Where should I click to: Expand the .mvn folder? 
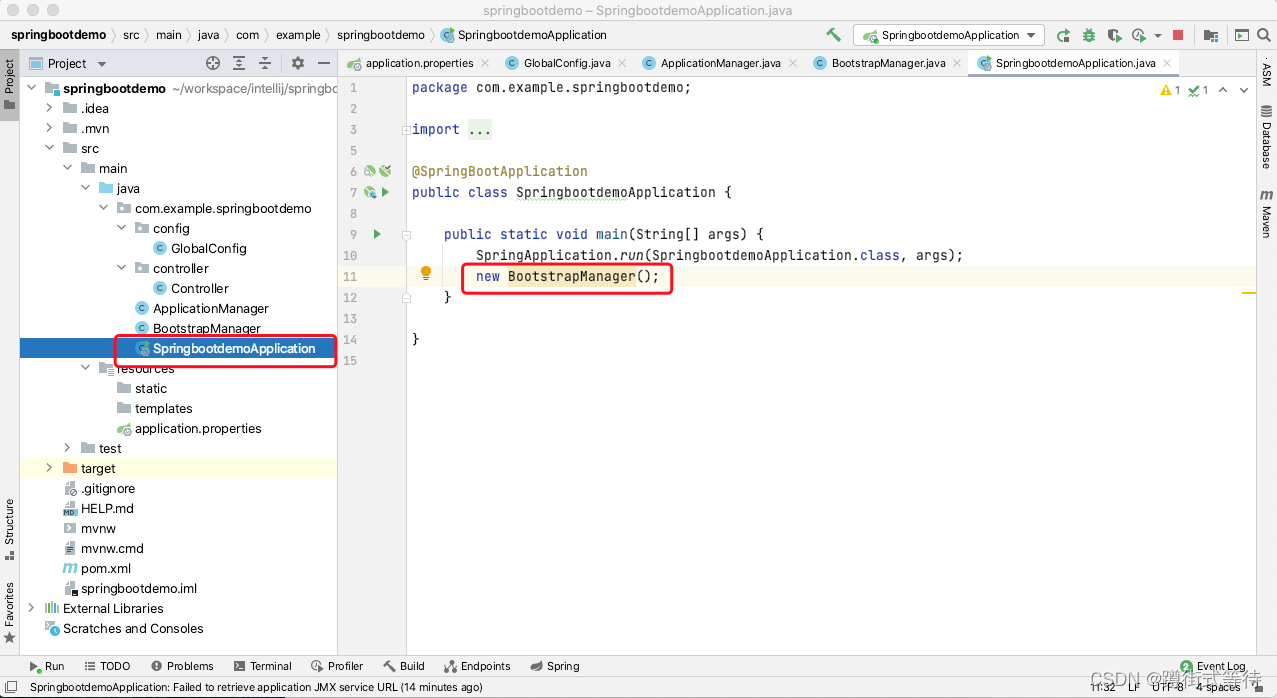coord(49,128)
